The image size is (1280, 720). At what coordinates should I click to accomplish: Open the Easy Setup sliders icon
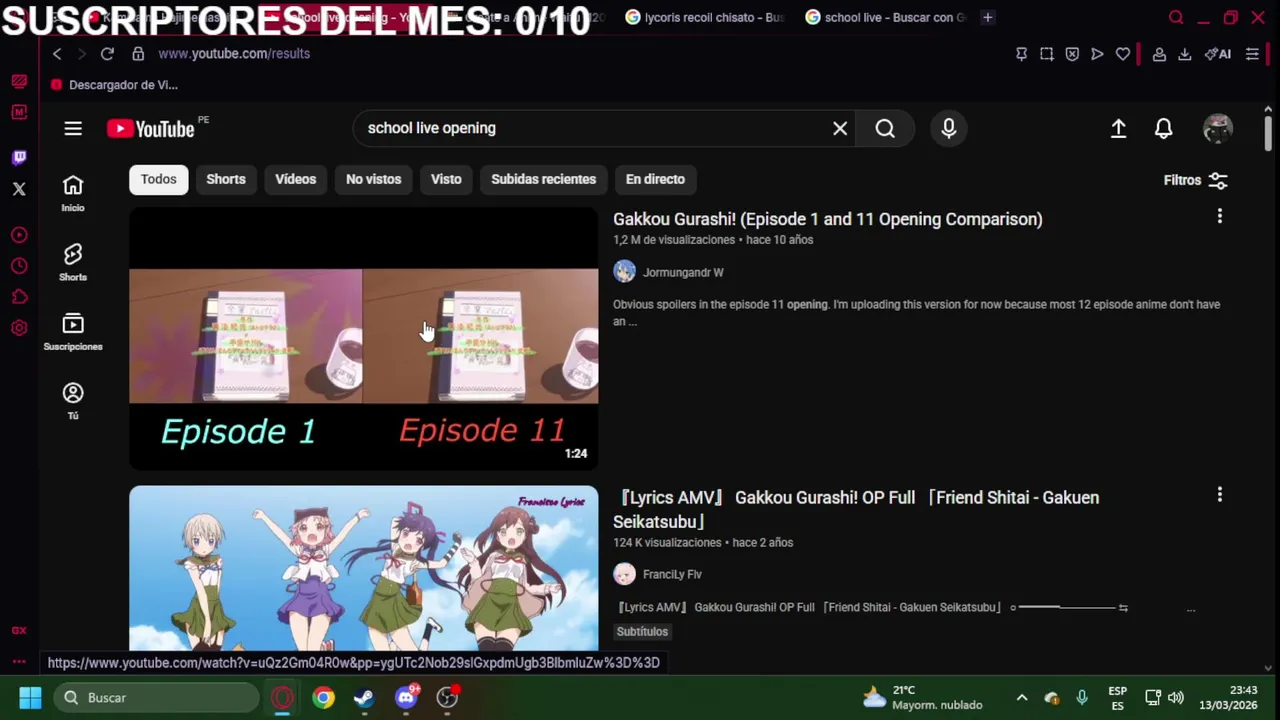(1252, 54)
